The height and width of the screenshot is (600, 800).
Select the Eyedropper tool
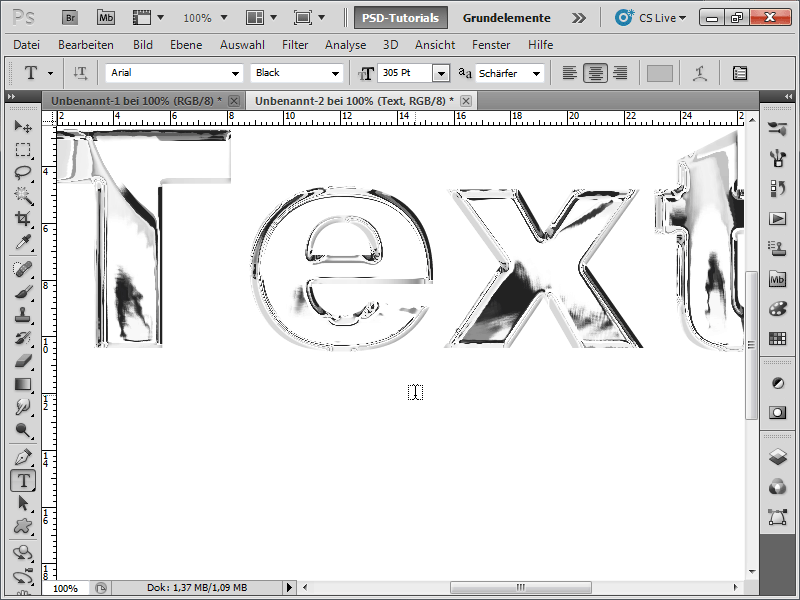[23, 242]
